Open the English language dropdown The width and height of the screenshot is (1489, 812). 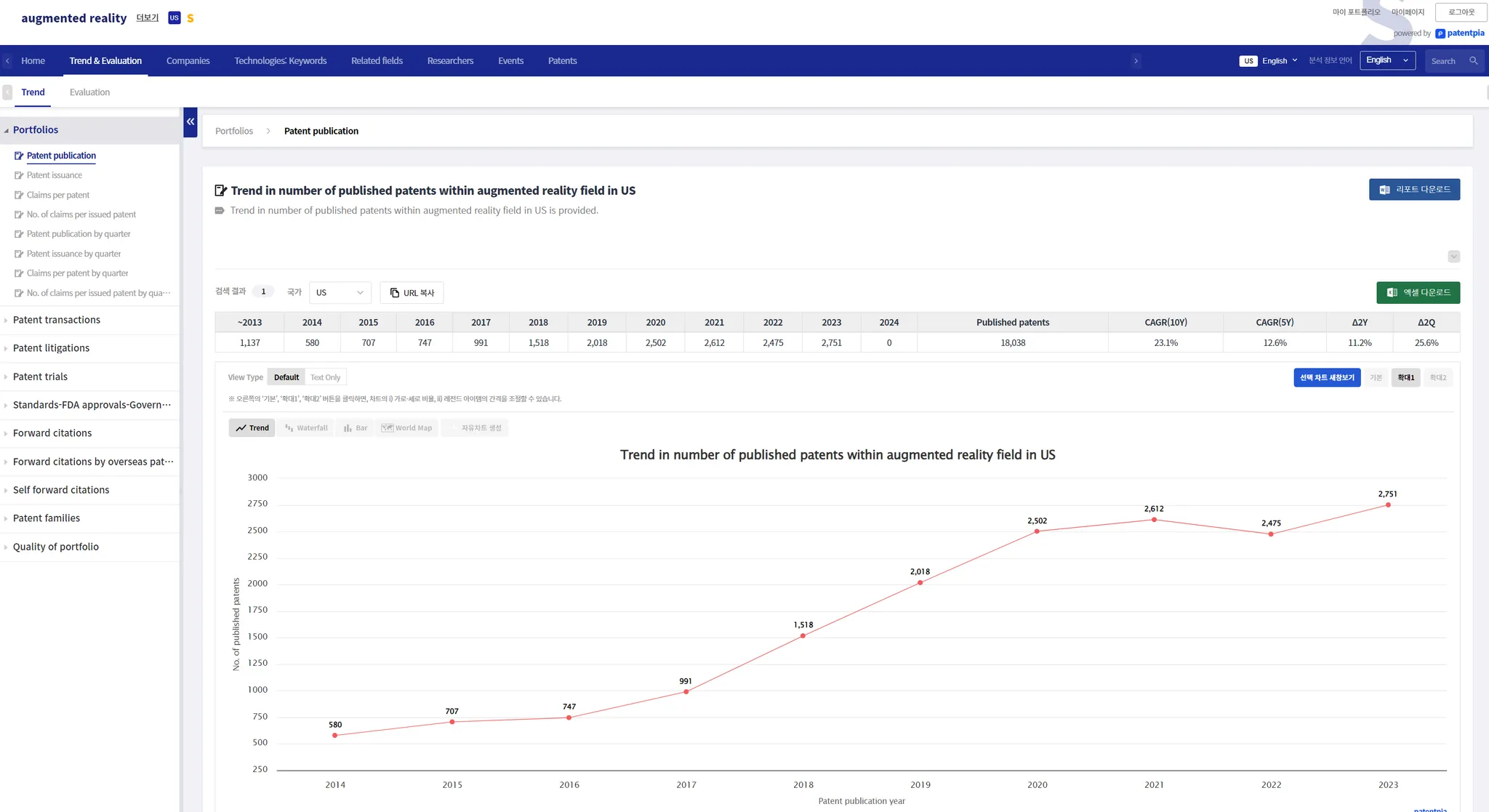[1387, 60]
